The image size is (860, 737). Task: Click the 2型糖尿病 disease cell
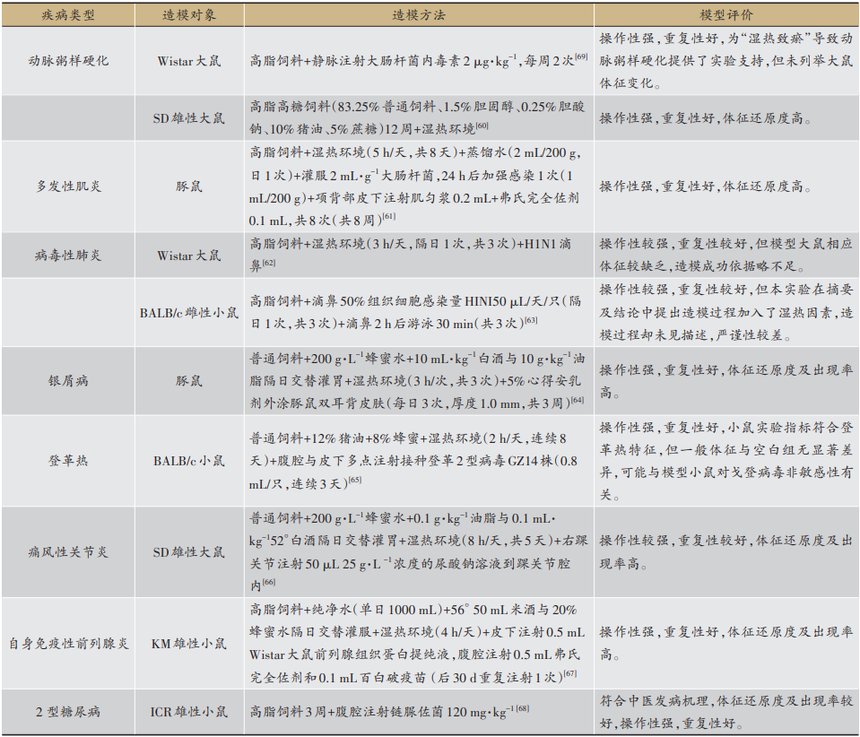pyautogui.click(x=67, y=712)
